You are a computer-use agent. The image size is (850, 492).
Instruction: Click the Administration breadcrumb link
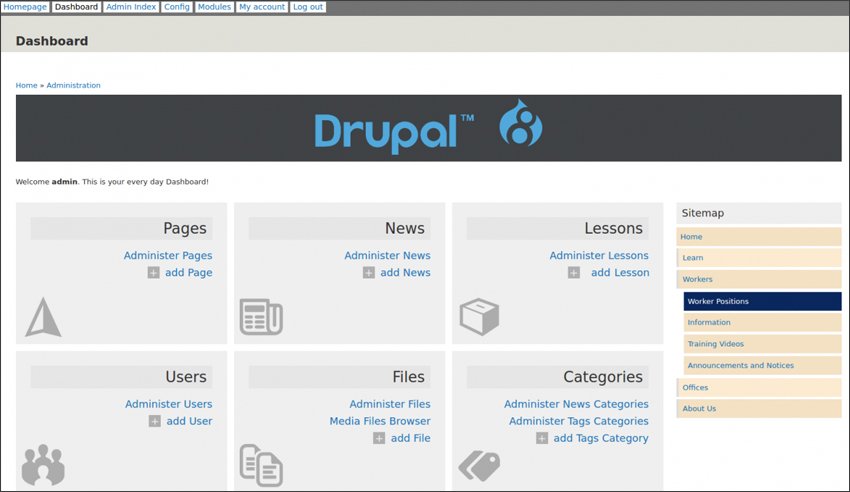coord(73,85)
